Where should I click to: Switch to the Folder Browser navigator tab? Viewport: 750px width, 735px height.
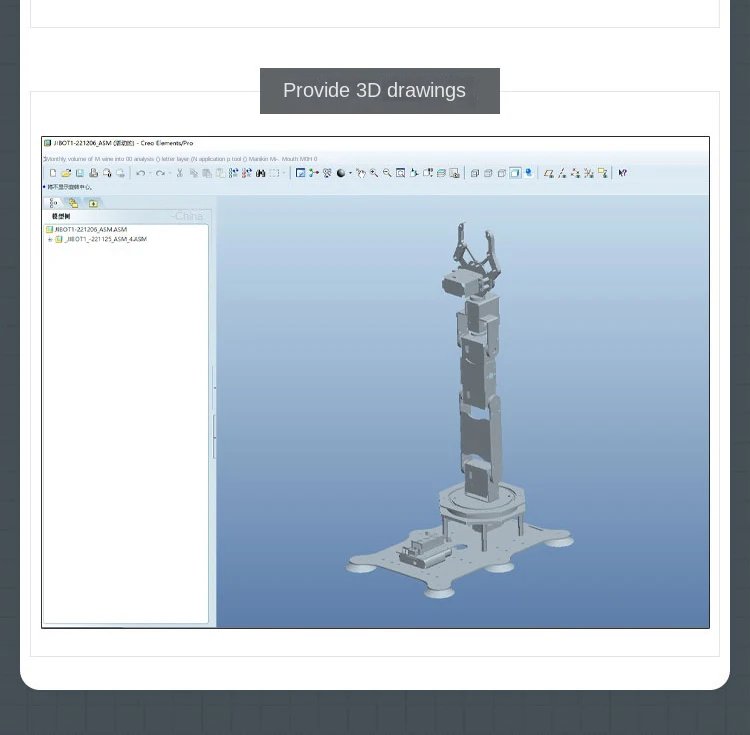click(73, 203)
